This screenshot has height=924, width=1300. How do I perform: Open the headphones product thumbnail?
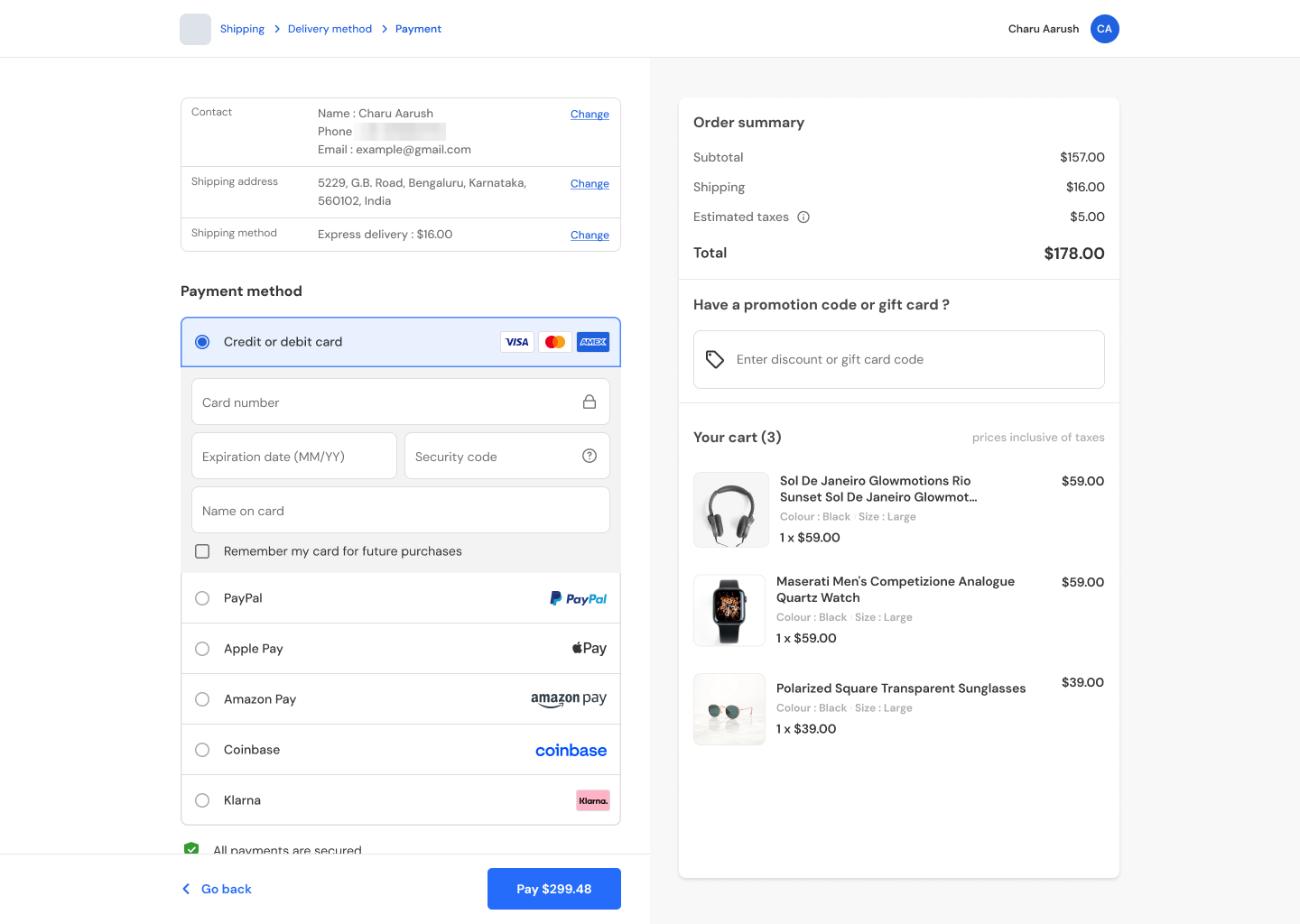tap(731, 510)
